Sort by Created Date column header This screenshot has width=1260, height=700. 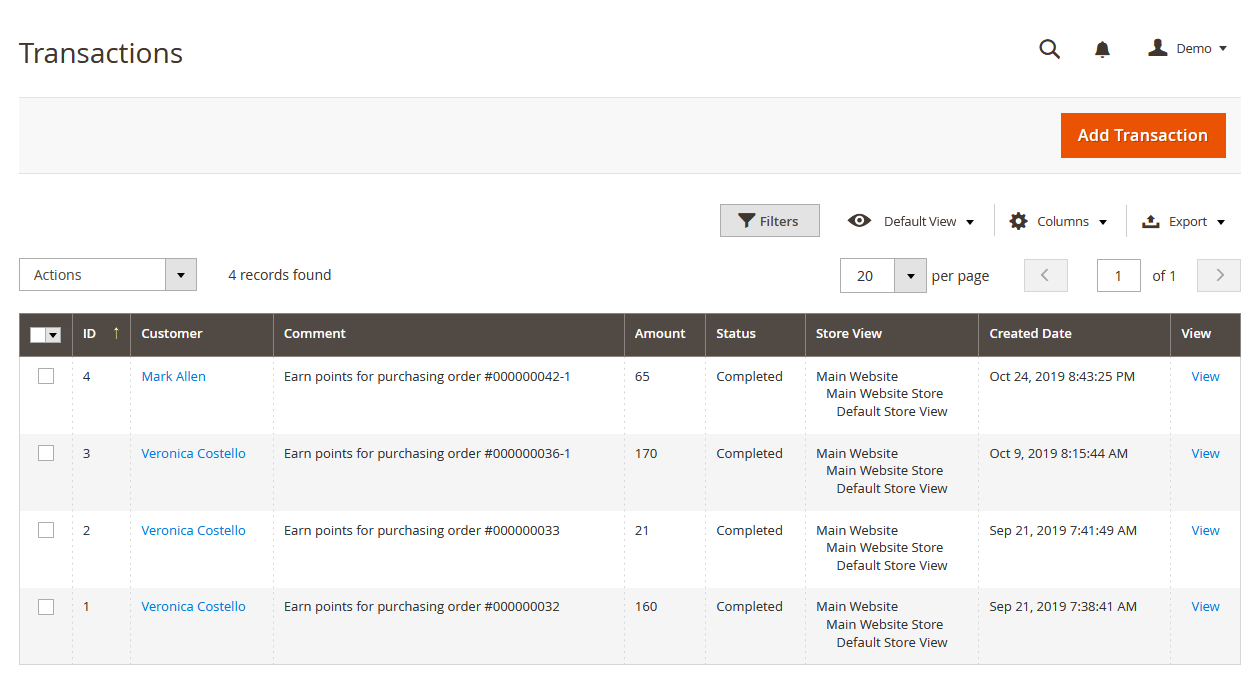[x=1030, y=334]
